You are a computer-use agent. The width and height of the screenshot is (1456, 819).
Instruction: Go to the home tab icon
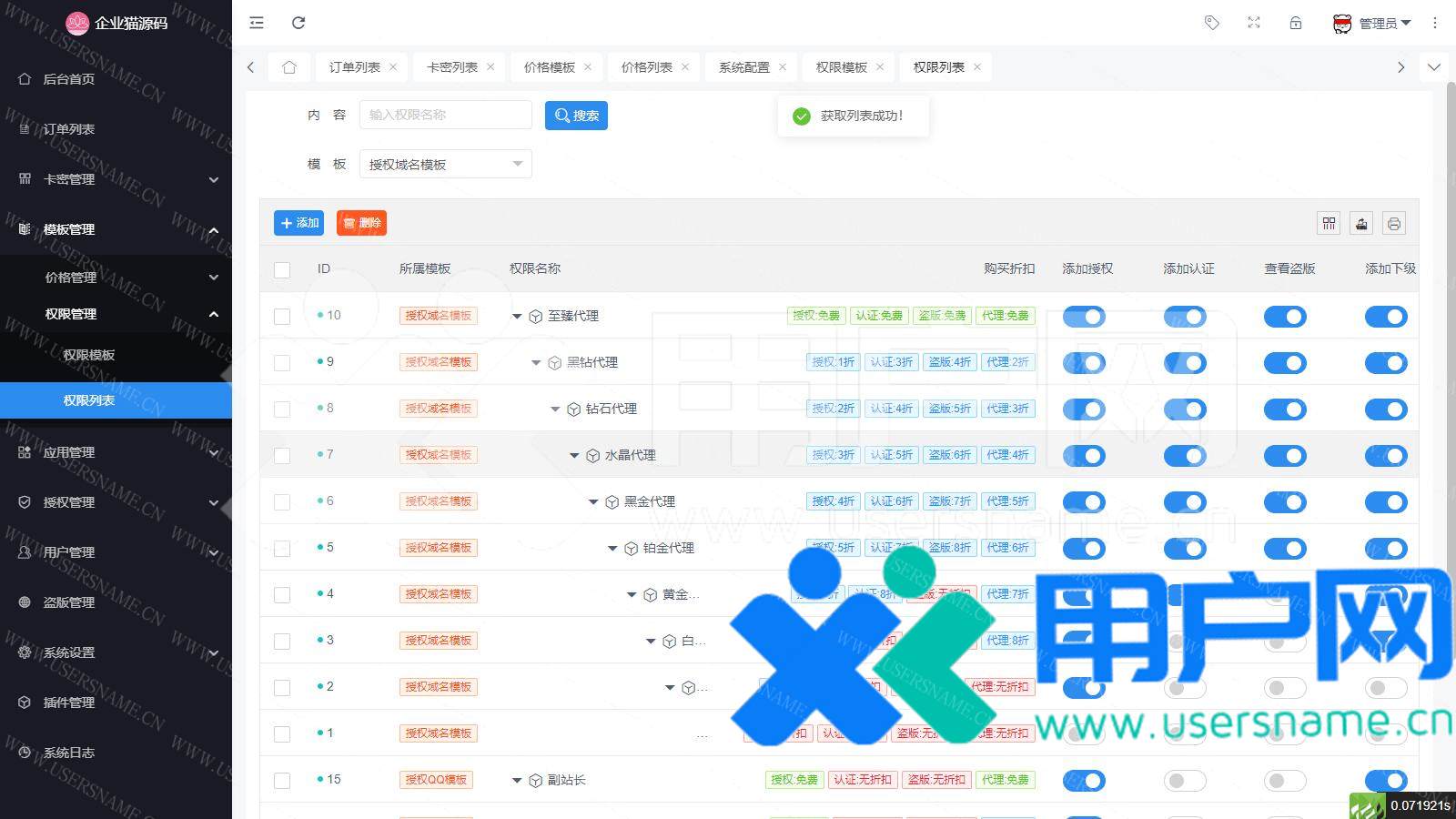pos(289,67)
